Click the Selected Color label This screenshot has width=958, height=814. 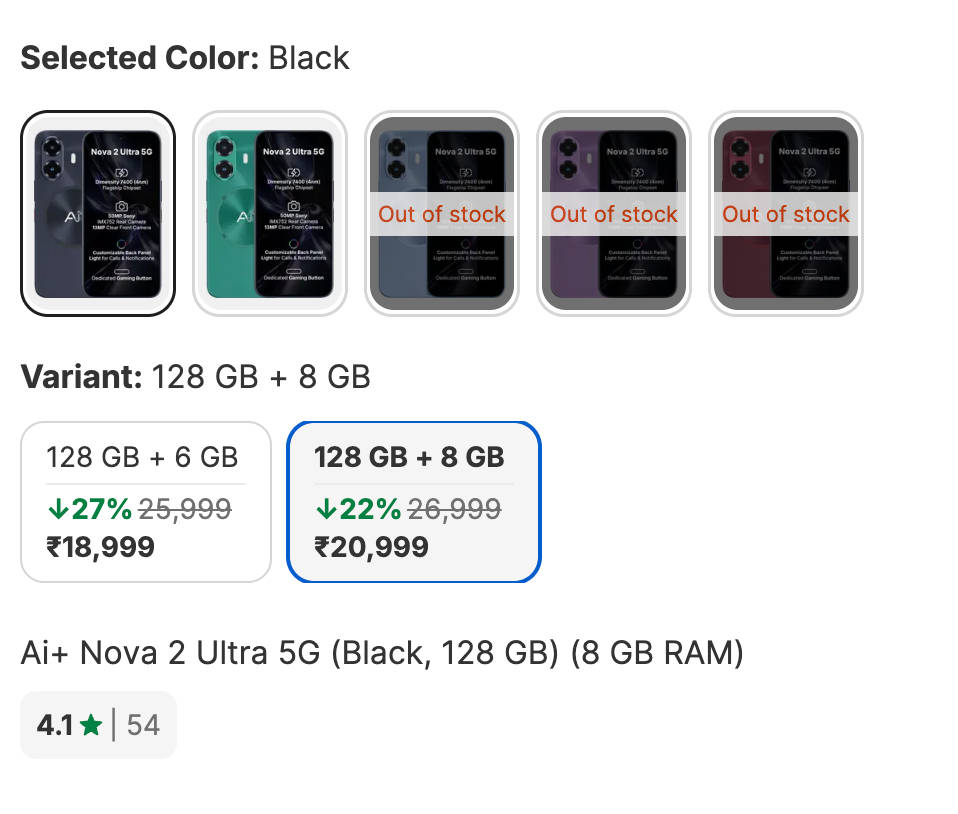click(140, 58)
